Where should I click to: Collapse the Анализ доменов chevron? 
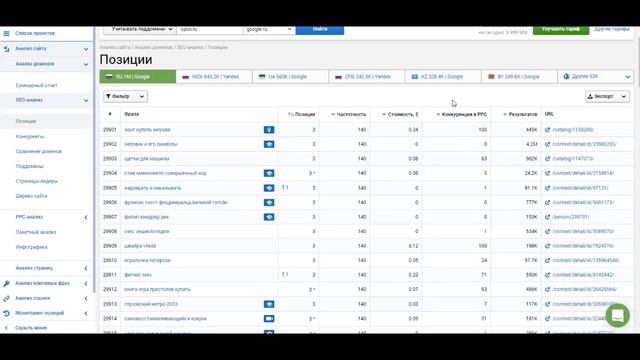tap(86, 64)
